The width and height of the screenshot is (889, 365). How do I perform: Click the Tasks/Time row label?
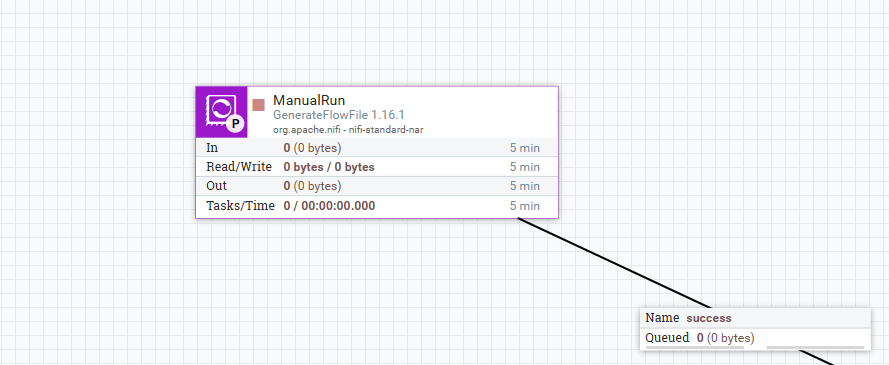click(x=240, y=206)
